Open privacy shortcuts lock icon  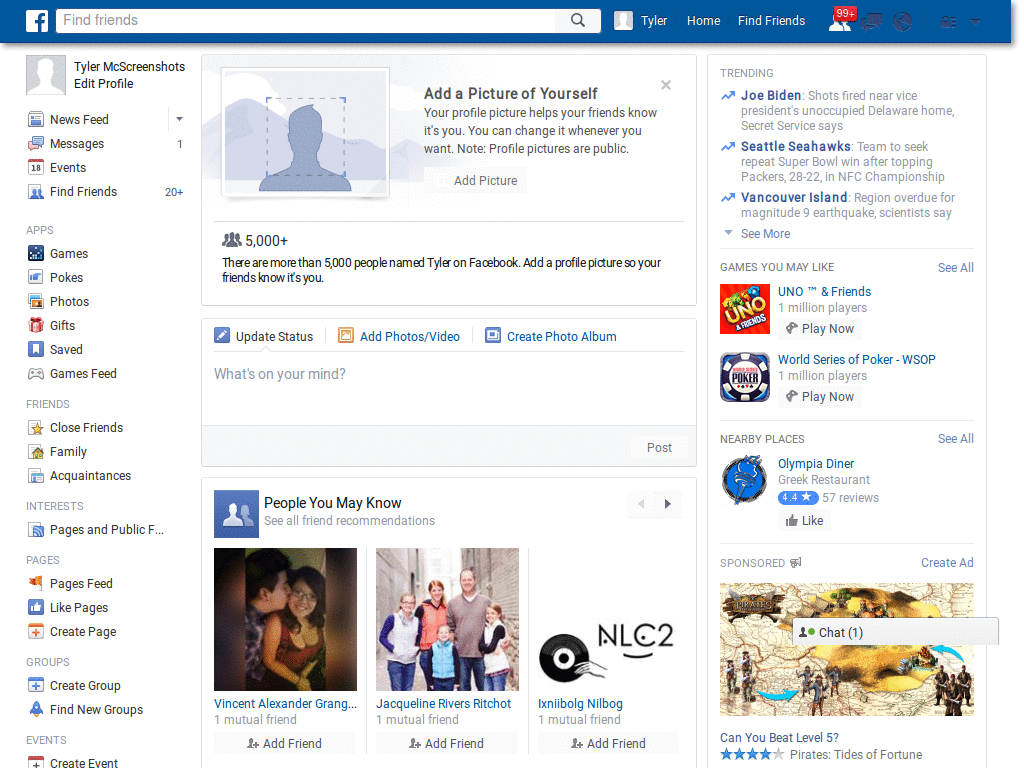948,22
